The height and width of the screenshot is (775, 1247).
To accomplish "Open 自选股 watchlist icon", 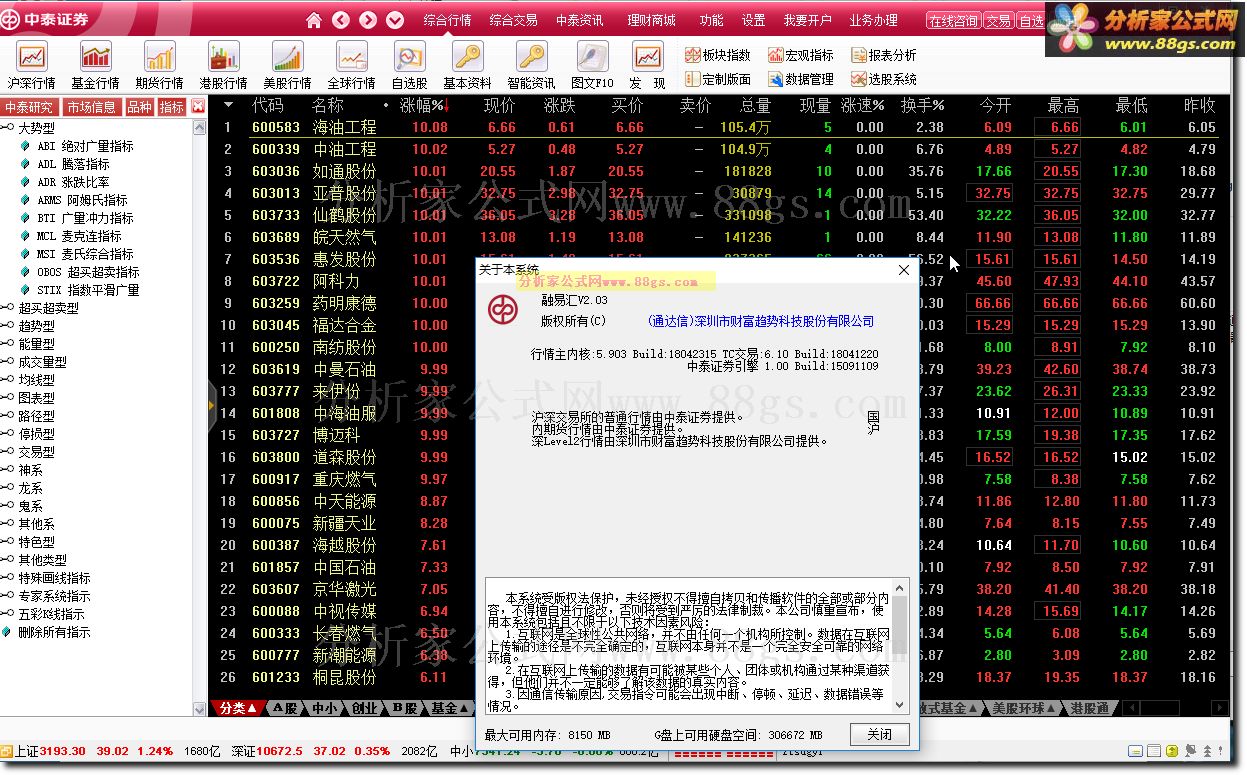I will pyautogui.click(x=410, y=66).
